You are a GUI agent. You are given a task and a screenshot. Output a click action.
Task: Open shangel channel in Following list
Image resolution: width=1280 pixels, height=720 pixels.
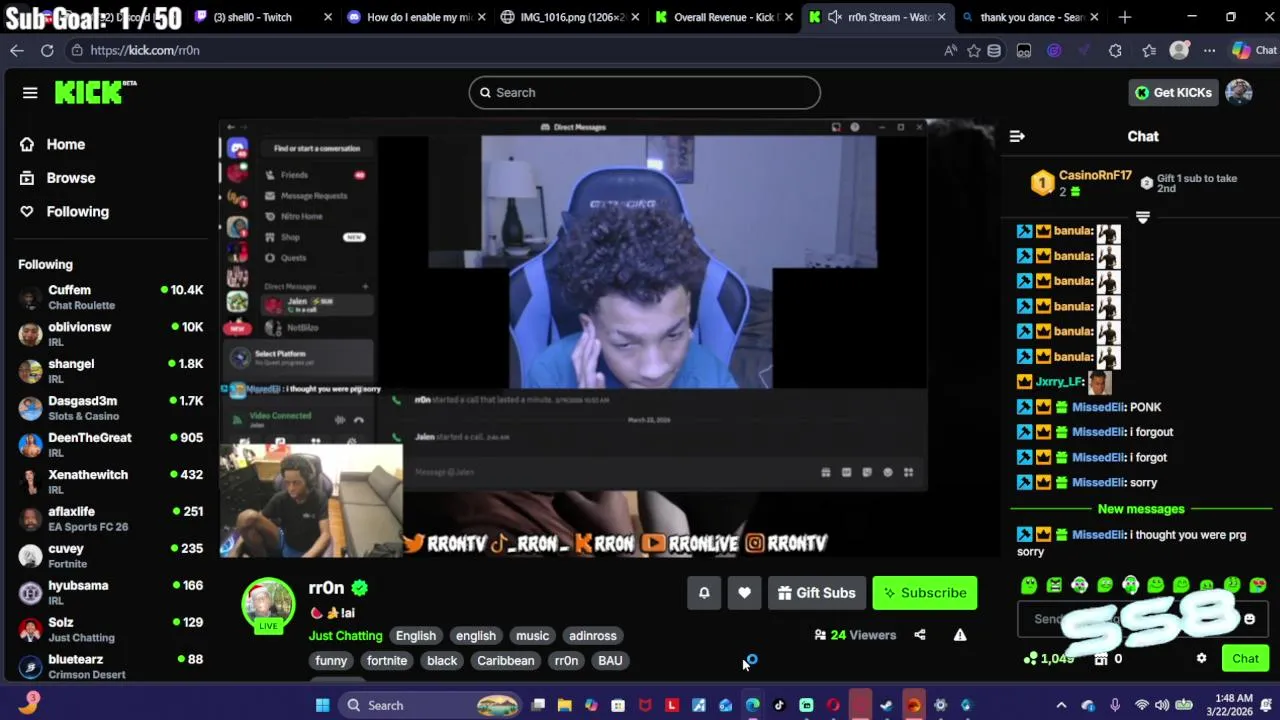click(111, 371)
